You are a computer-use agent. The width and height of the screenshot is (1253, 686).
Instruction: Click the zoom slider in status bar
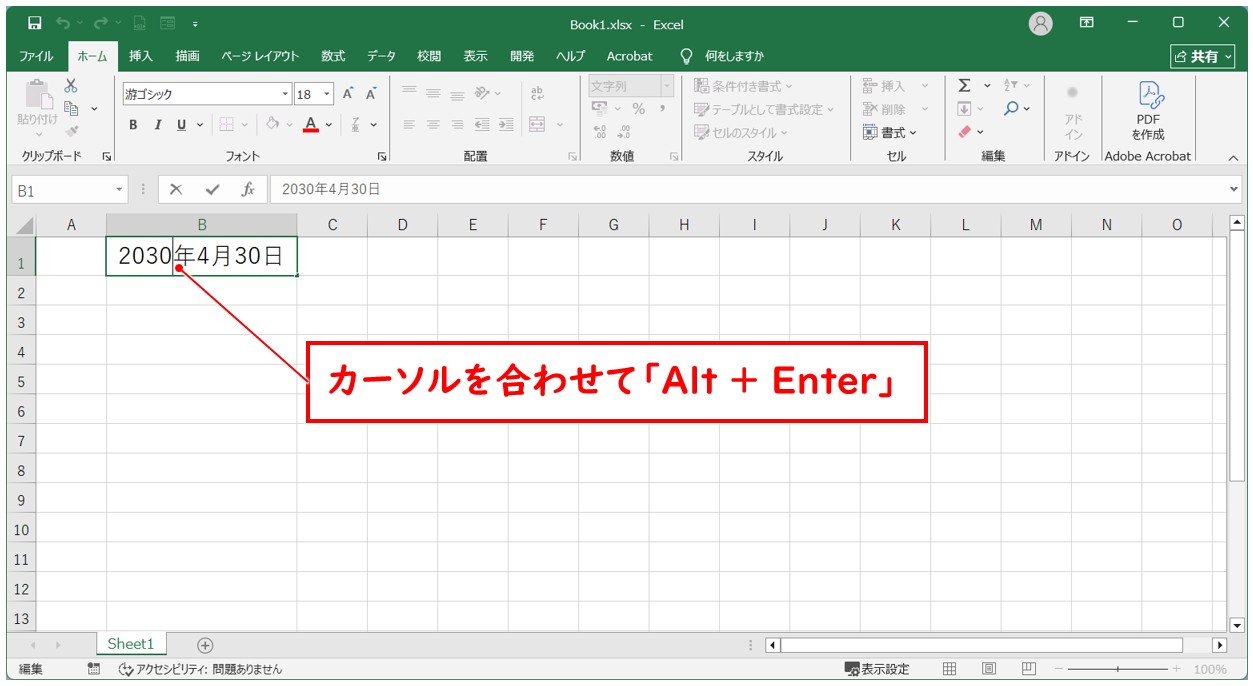(x=1117, y=669)
